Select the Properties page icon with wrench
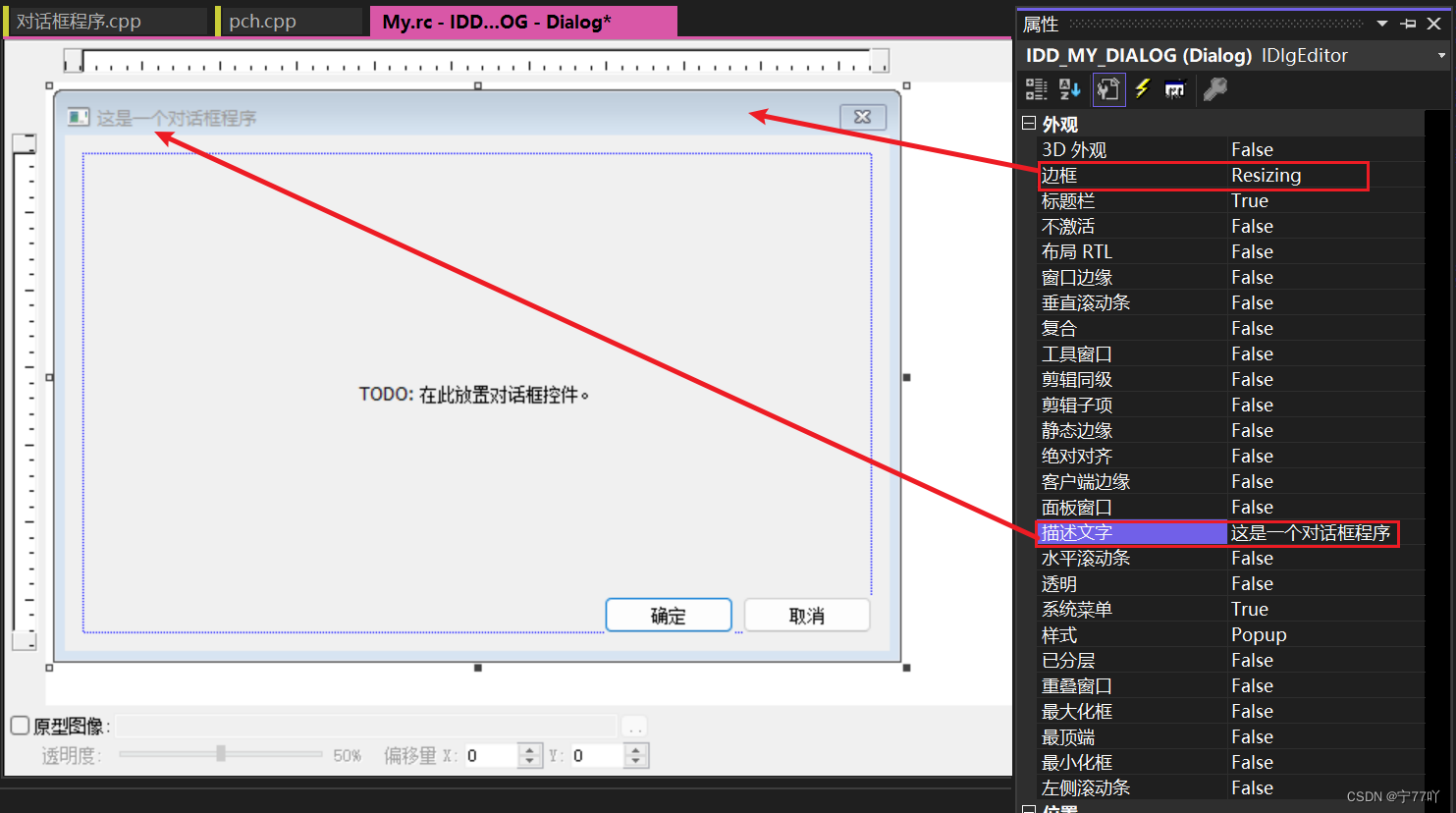The height and width of the screenshot is (813, 1456). [1108, 89]
